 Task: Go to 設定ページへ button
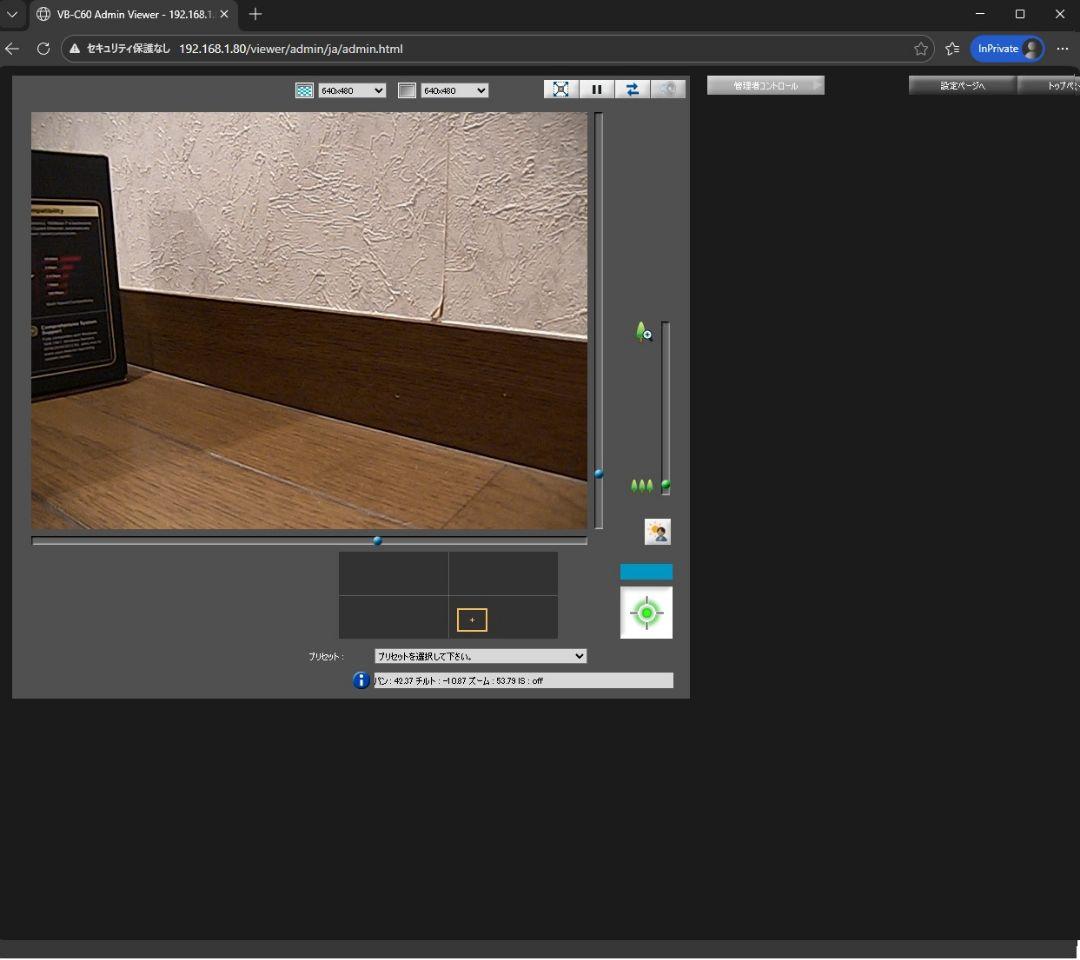tap(962, 86)
